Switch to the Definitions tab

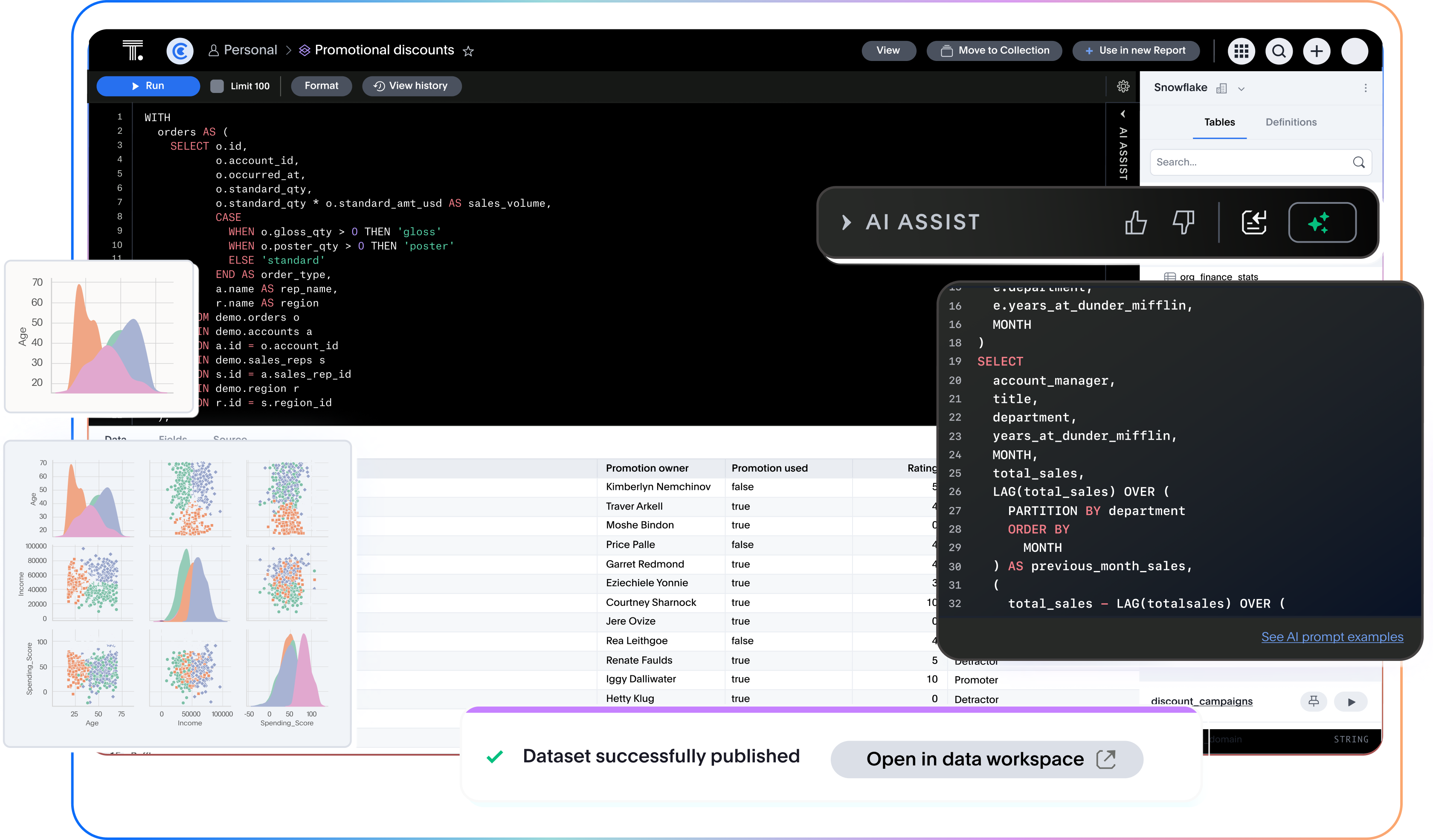(x=1291, y=122)
